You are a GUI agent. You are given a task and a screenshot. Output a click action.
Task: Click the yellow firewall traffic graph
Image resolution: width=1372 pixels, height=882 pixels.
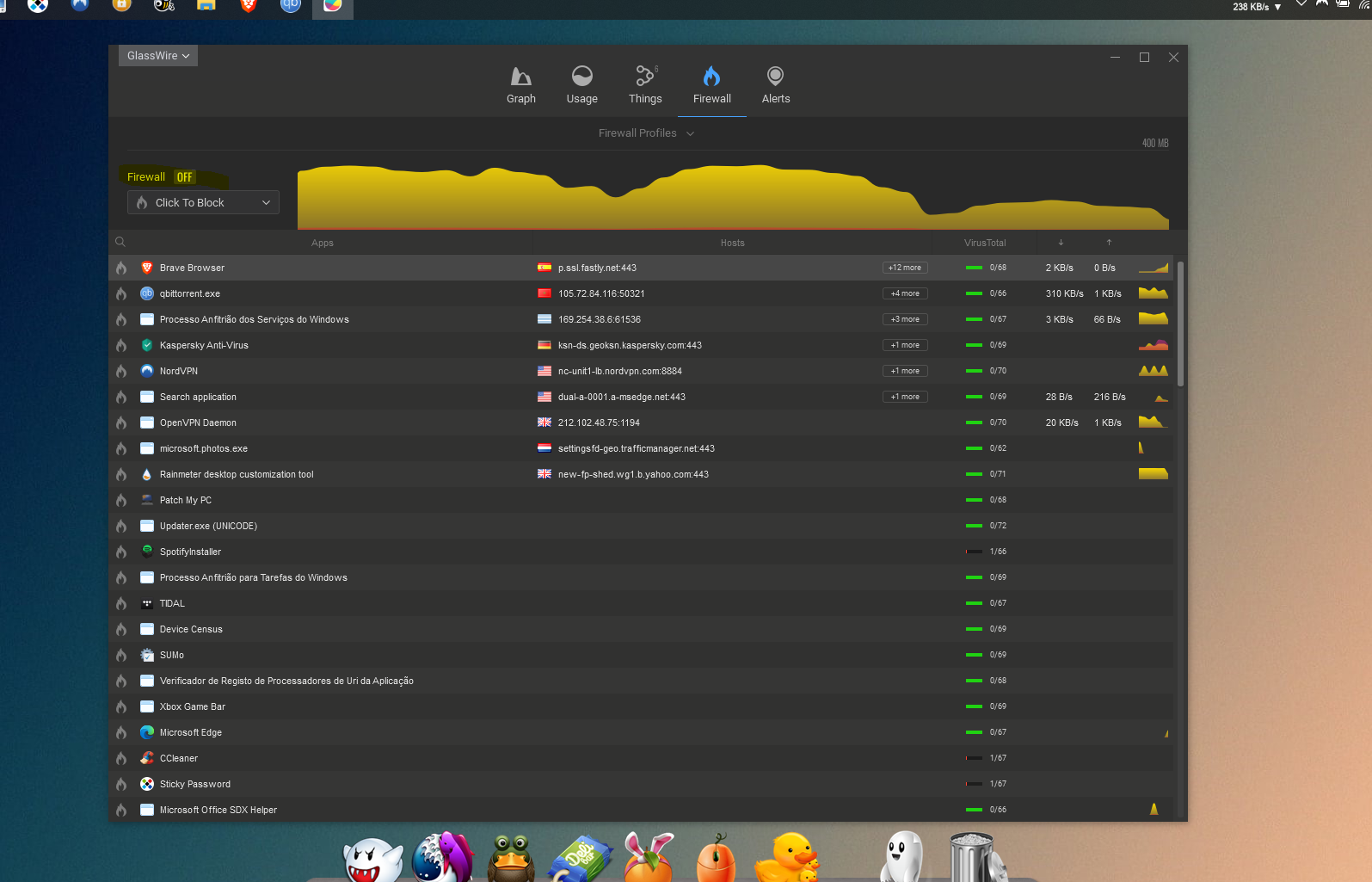click(x=733, y=197)
